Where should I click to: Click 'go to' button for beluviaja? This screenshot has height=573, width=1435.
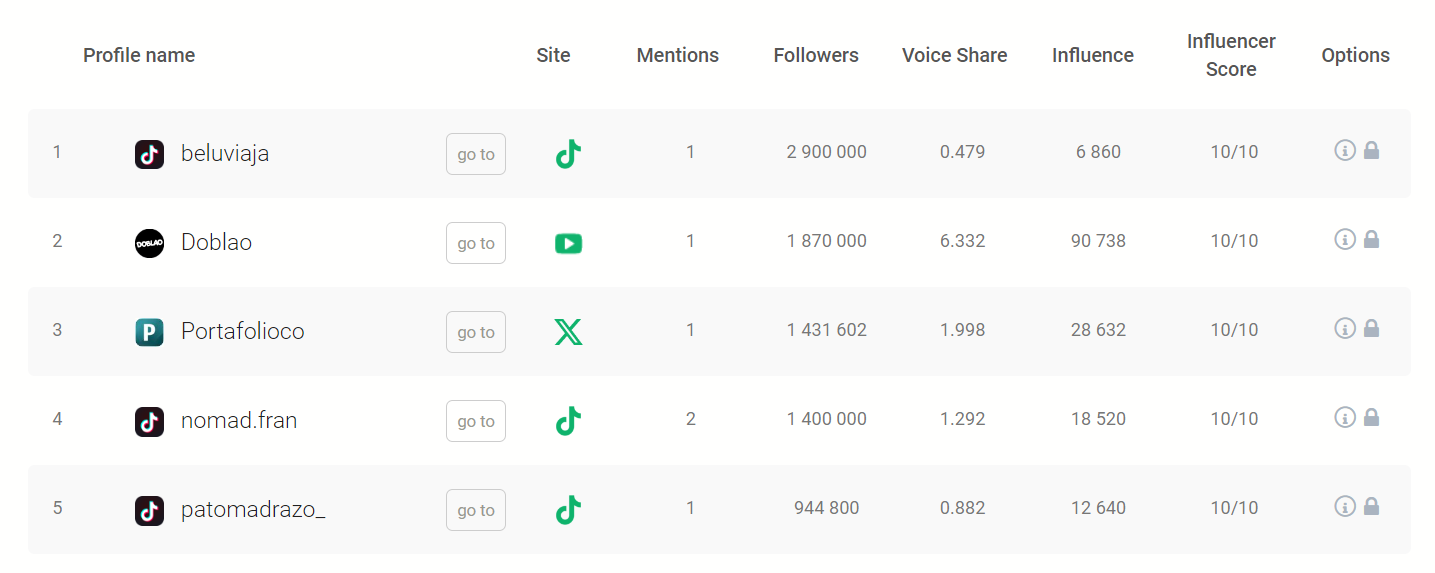[x=476, y=154]
